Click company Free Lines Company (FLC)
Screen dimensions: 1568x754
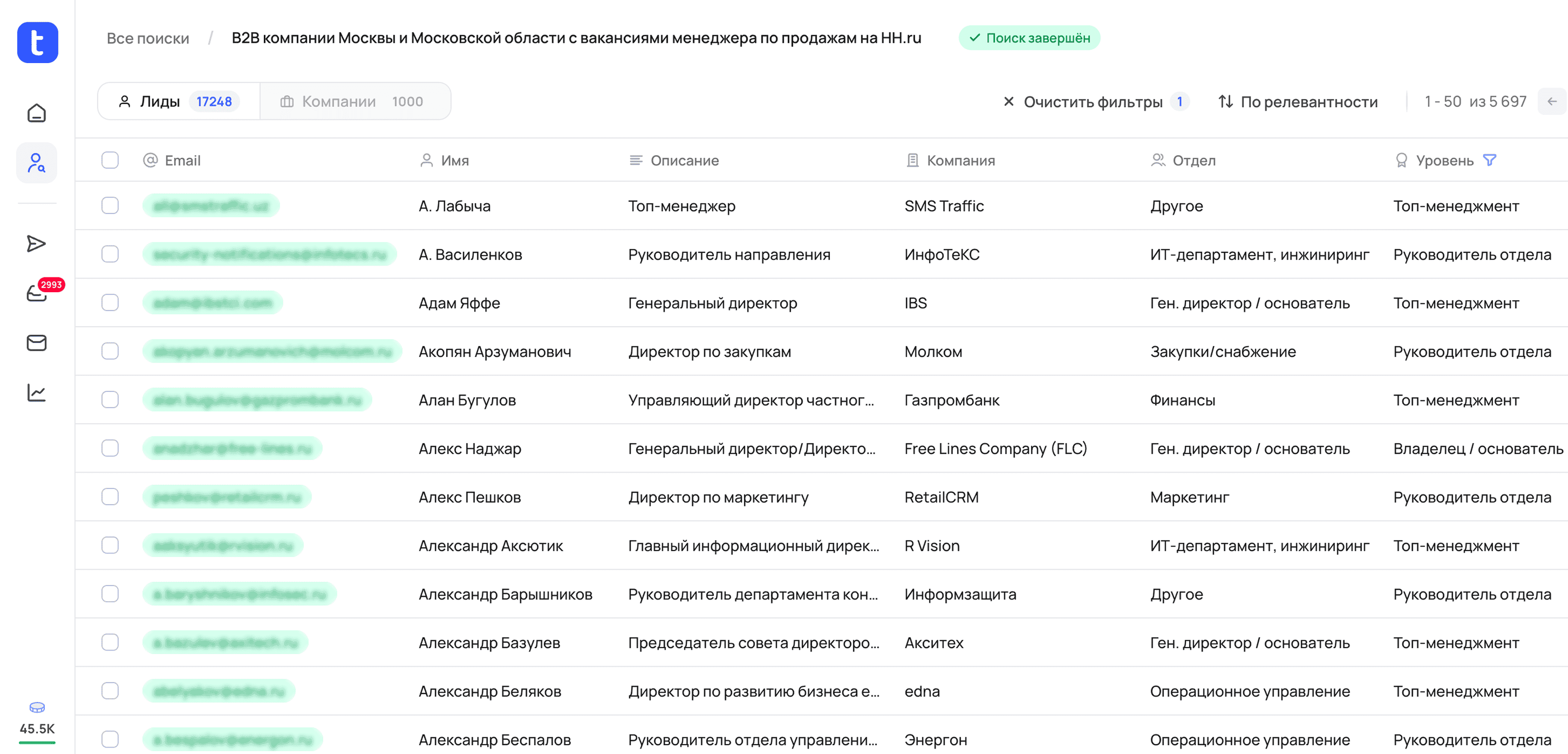click(x=995, y=448)
